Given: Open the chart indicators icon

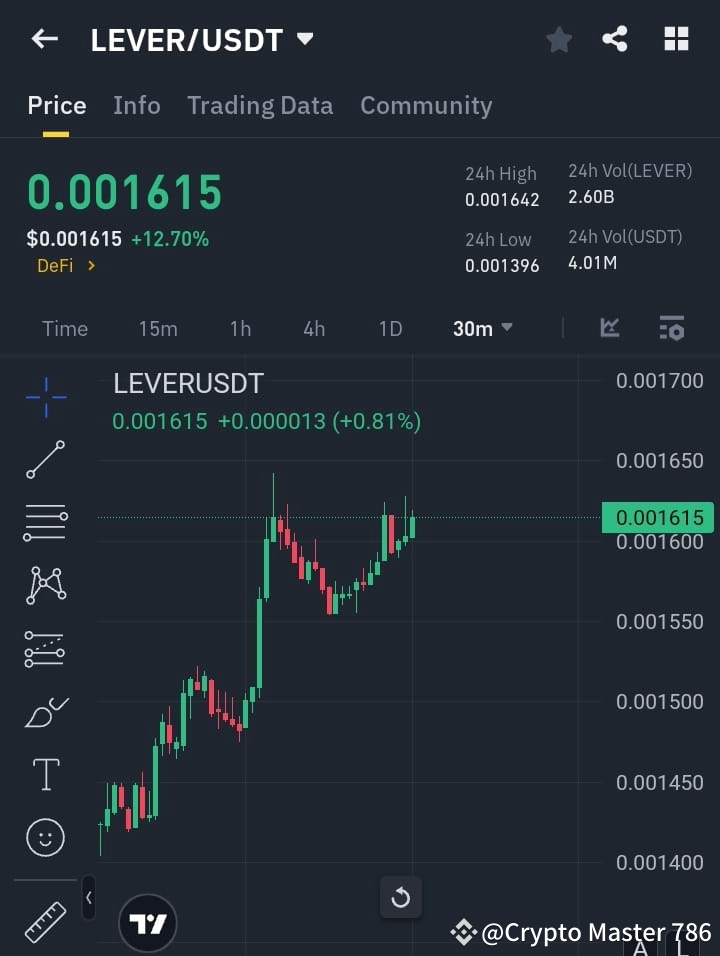Looking at the screenshot, I should pos(610,328).
